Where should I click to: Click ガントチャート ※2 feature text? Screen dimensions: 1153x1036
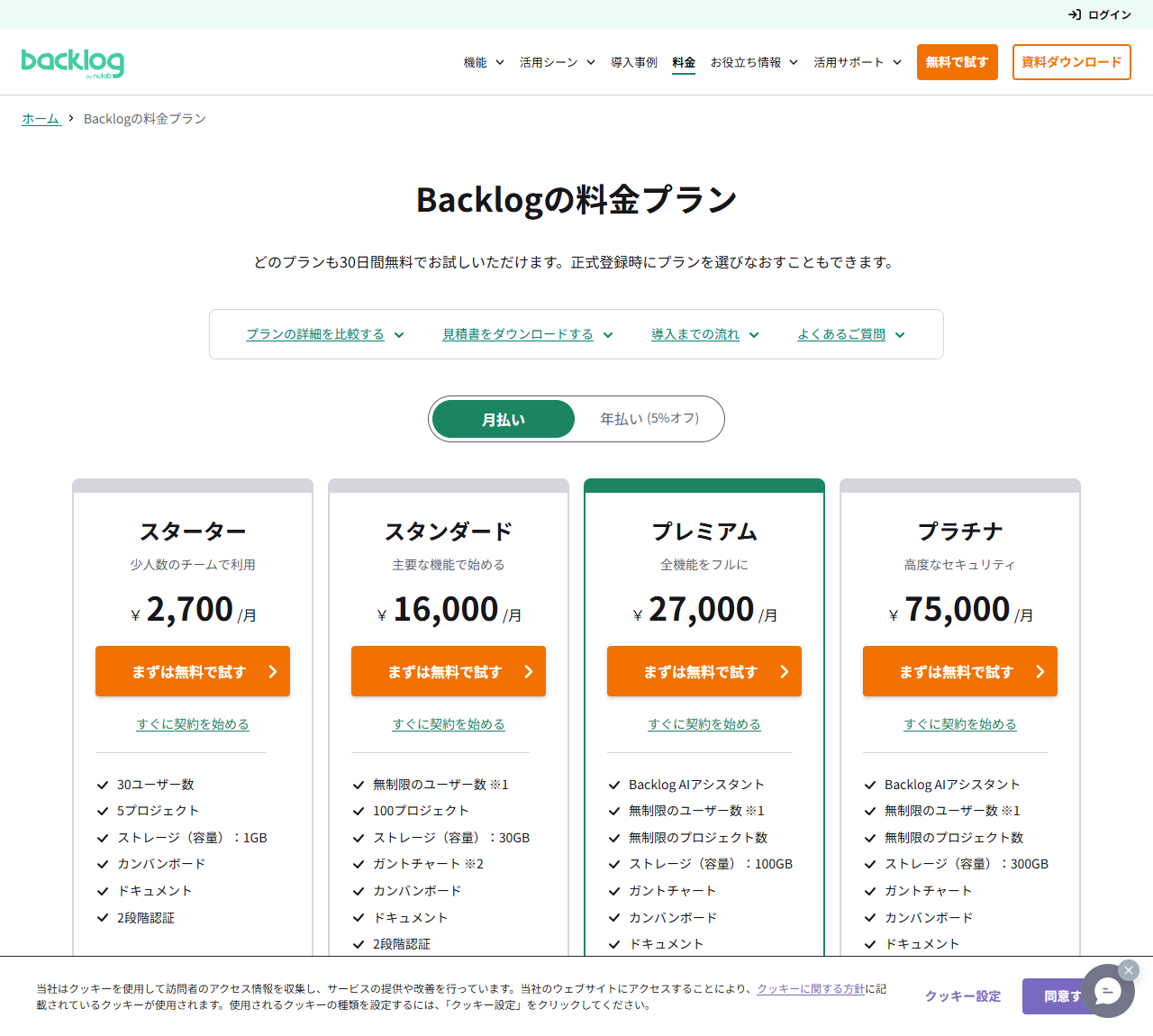coord(428,864)
